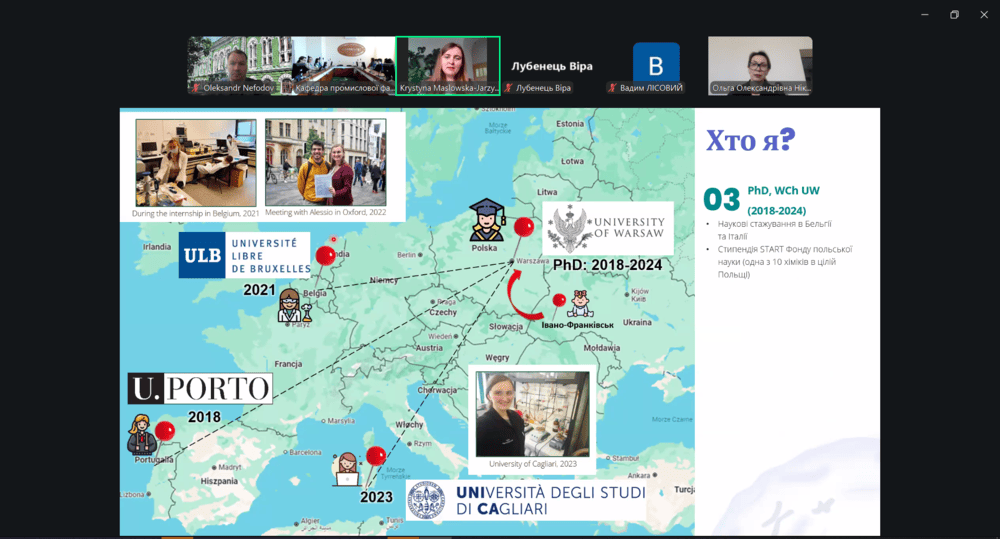This screenshot has width=1000, height=539.
Task: Click the ULB Université Libre de Bruxelles logo
Action: click(x=245, y=255)
